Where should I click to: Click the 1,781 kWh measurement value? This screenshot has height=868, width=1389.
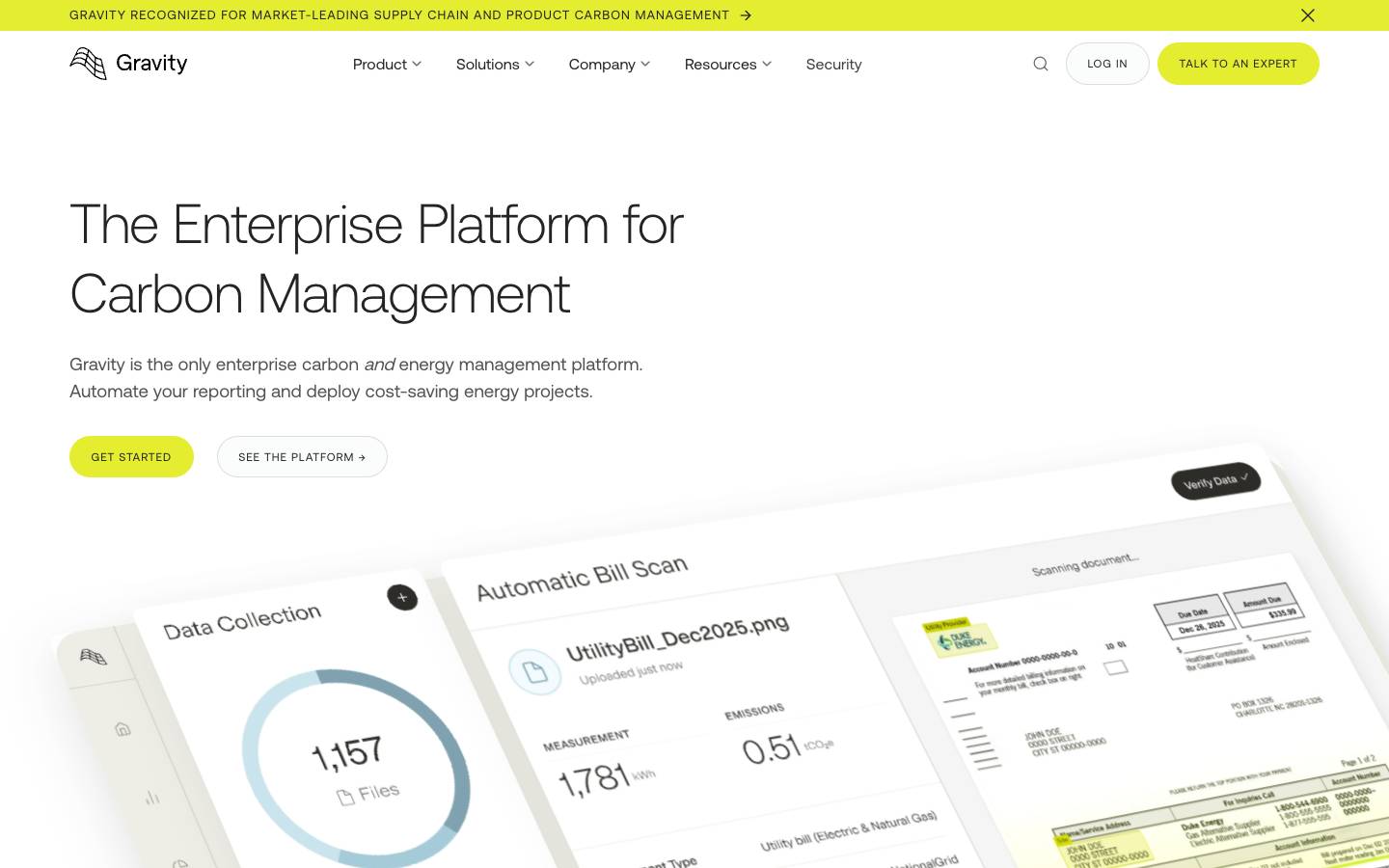pyautogui.click(x=607, y=777)
